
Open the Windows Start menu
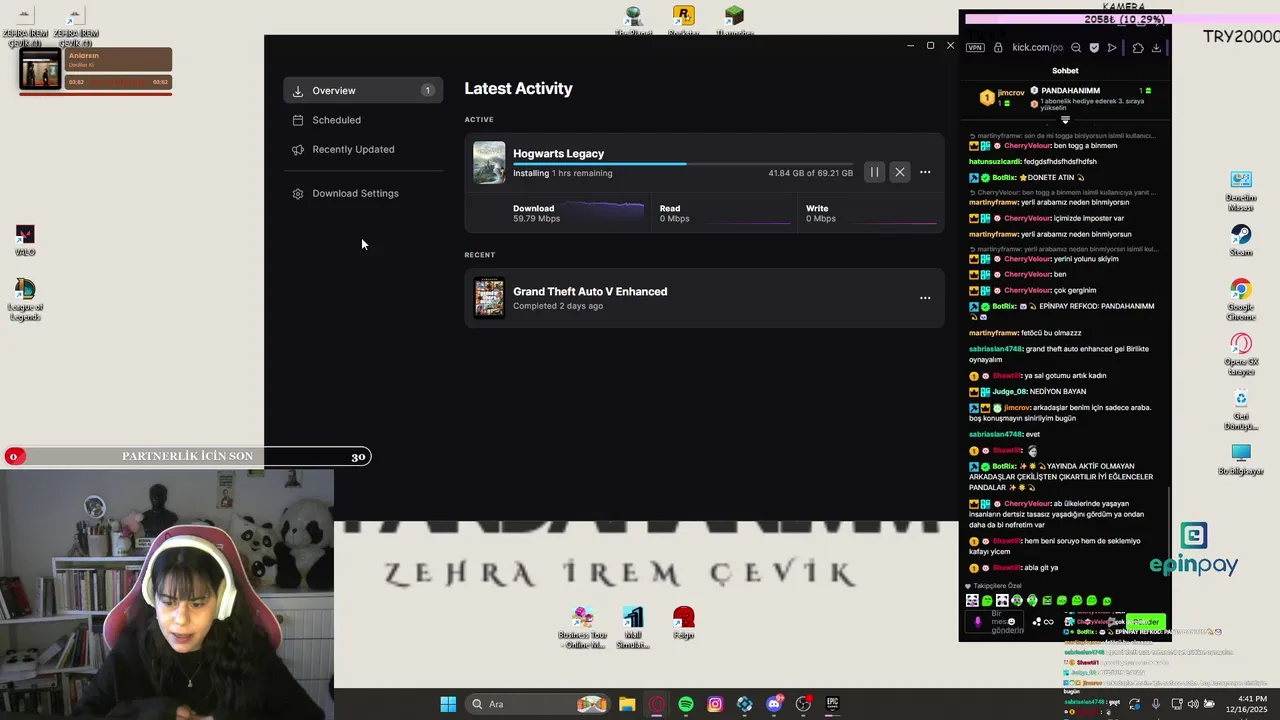[448, 704]
